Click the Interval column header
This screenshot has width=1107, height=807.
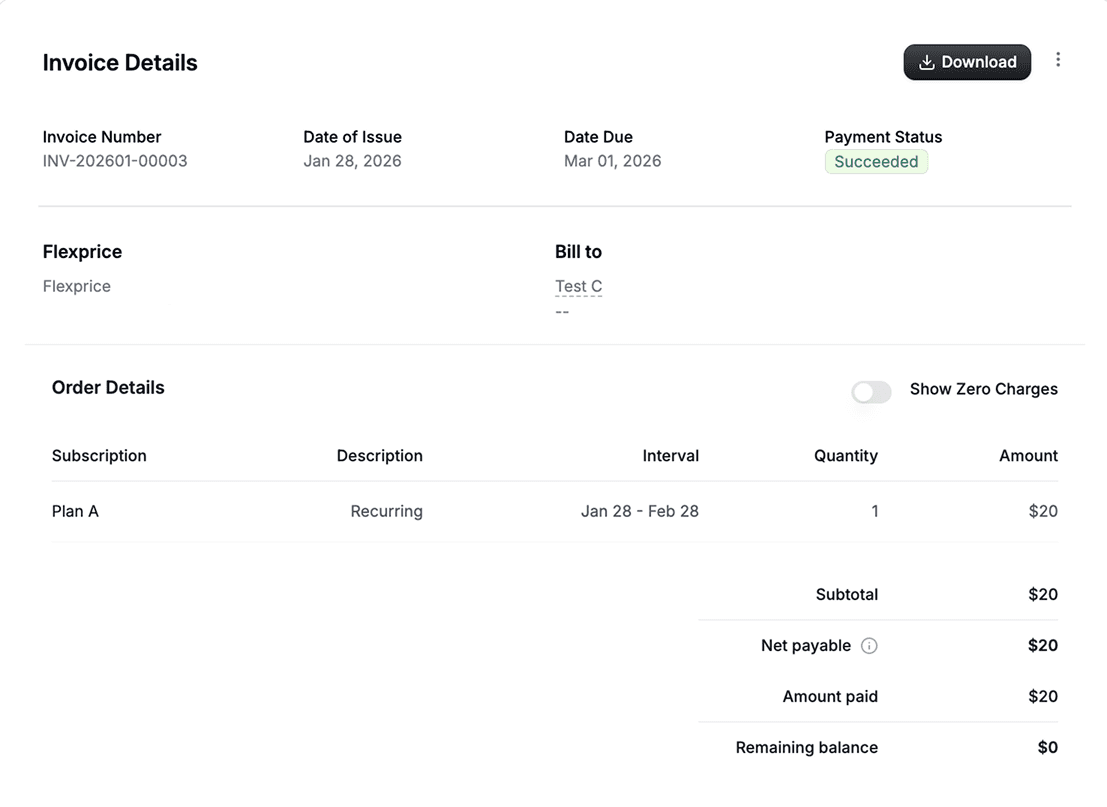[670, 456]
